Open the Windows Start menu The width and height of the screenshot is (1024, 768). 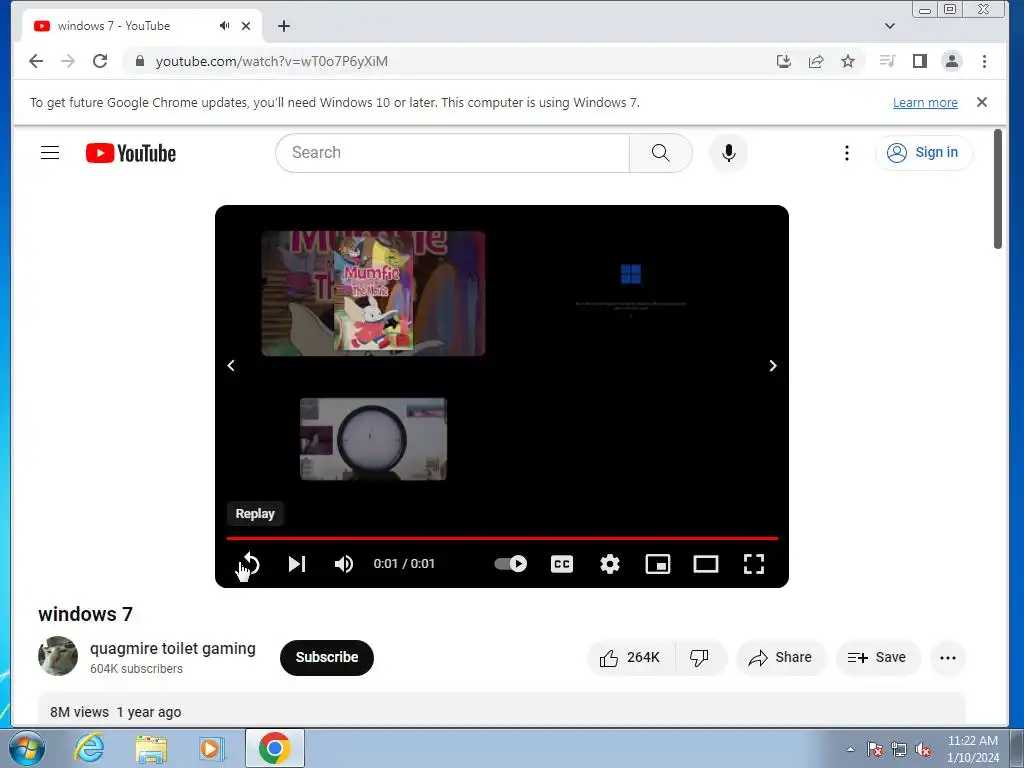coord(26,748)
